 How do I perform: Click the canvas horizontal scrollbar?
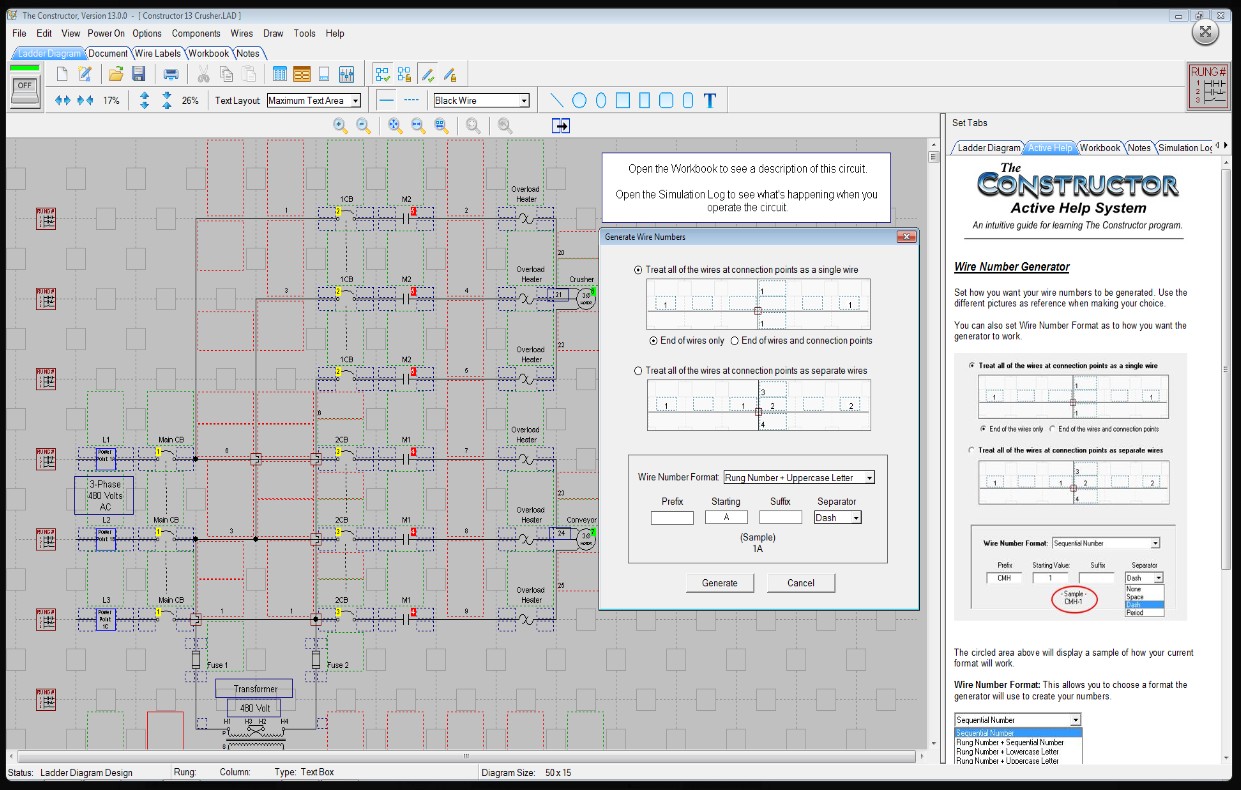[x=468, y=757]
